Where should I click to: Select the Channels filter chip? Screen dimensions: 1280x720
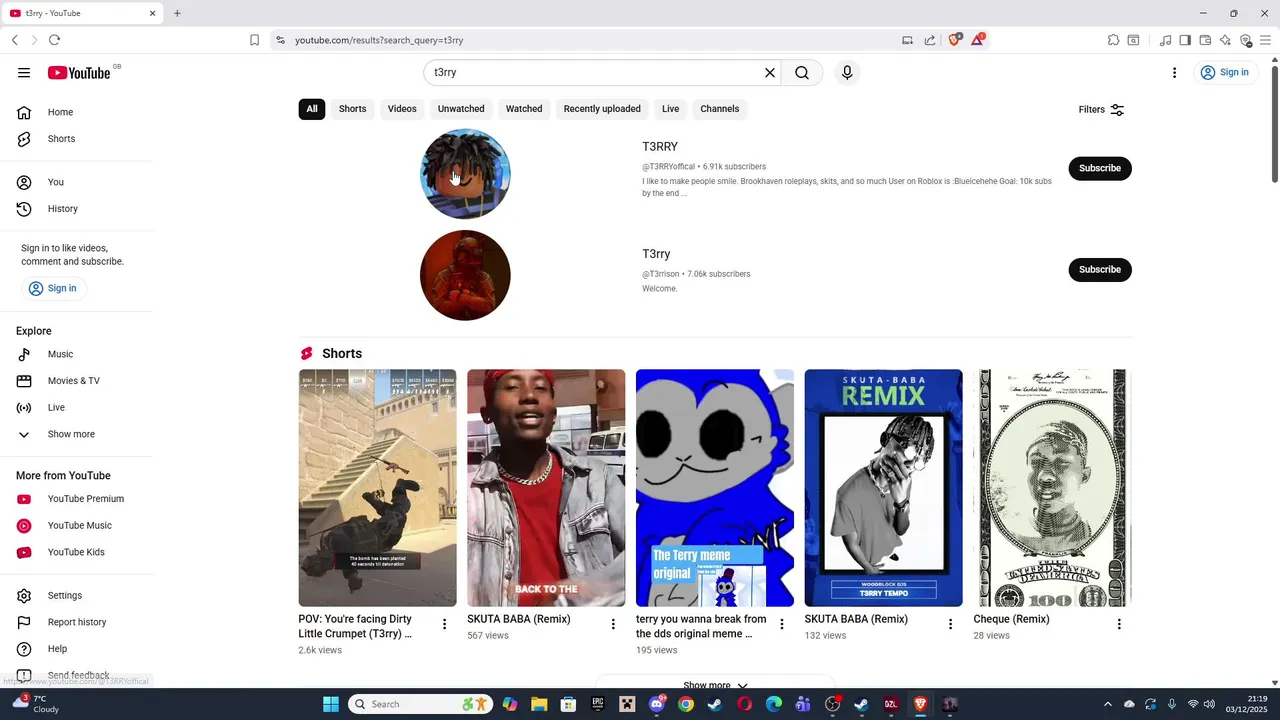pos(720,109)
